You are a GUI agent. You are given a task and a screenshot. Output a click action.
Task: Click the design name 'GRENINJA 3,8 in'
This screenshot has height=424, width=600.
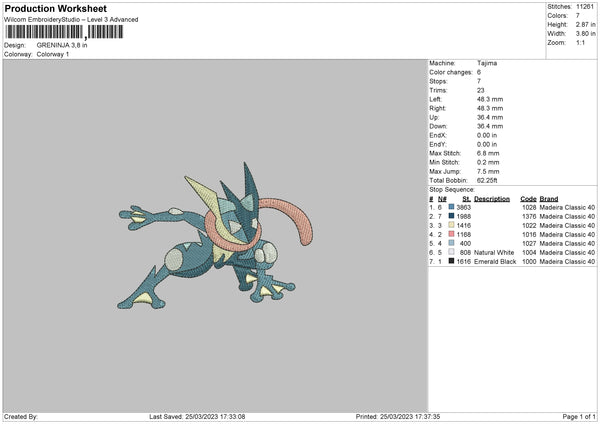tap(62, 45)
